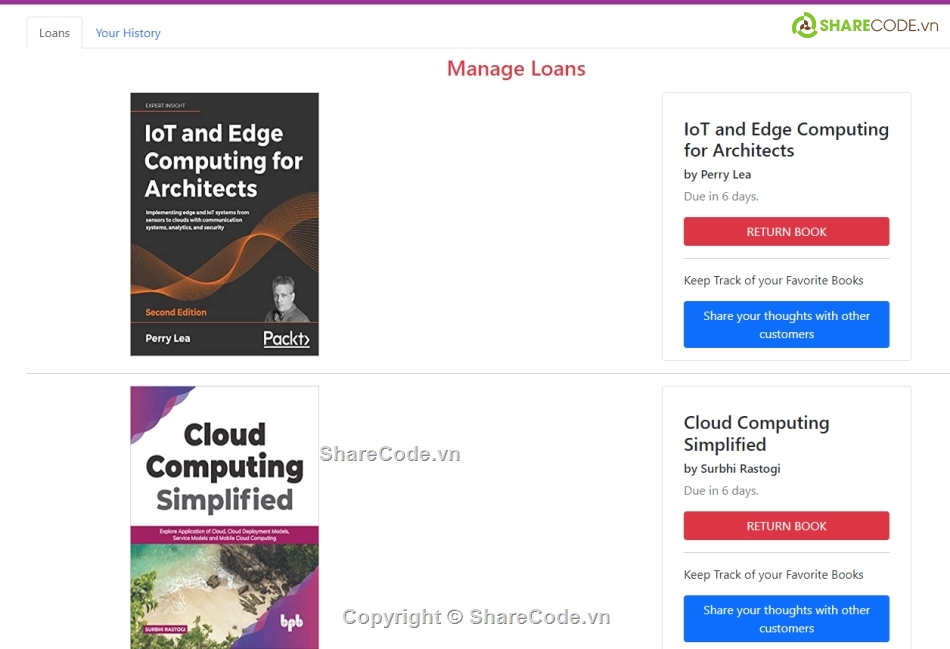Image resolution: width=950 pixels, height=649 pixels.
Task: Click the Cloud Computing Simplified card title
Action: tap(756, 434)
